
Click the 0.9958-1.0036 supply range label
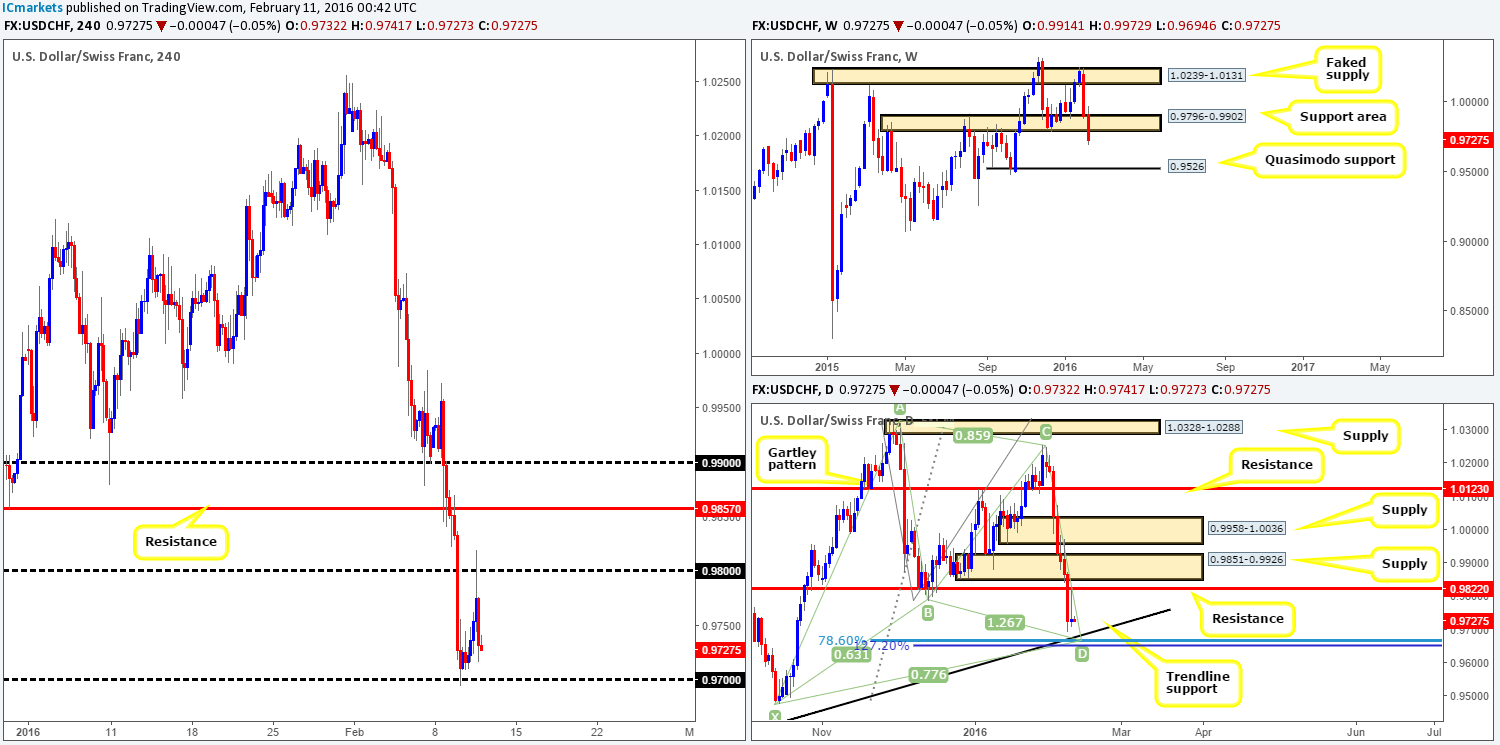click(x=1246, y=529)
